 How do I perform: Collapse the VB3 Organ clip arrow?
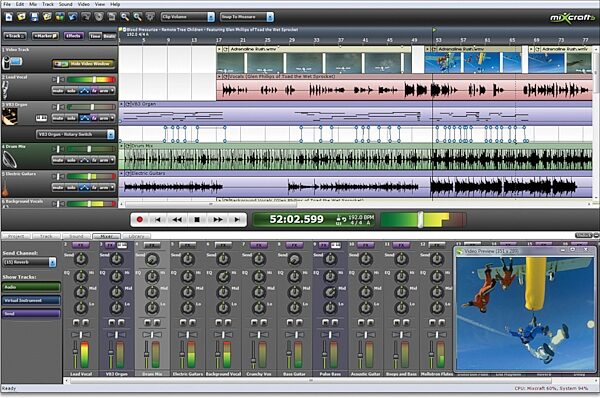(122, 104)
